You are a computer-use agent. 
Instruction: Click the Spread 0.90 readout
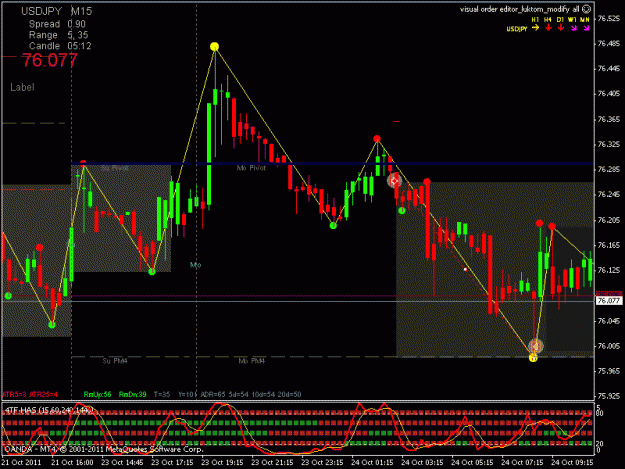[x=57, y=24]
